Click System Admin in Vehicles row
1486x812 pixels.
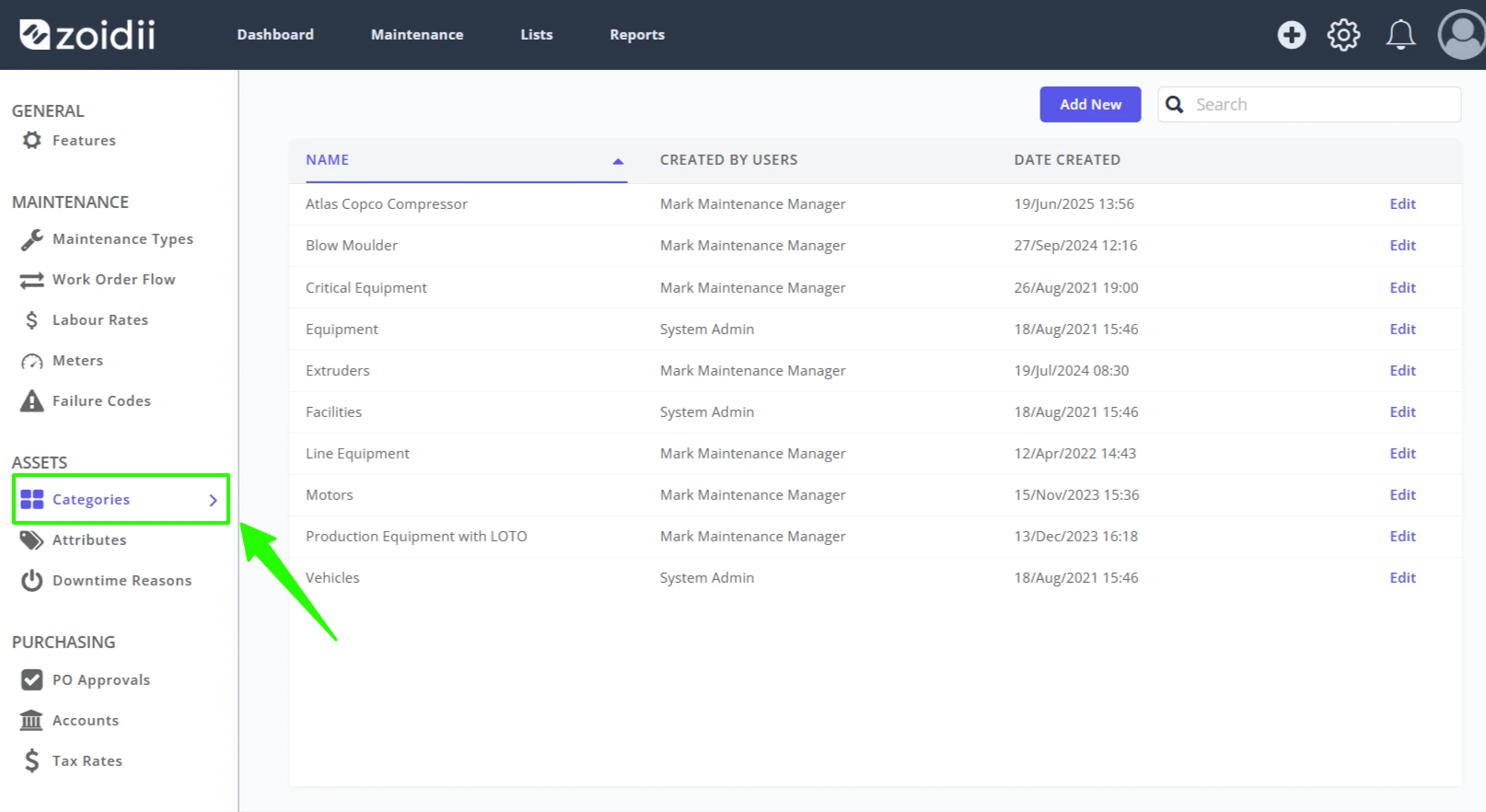(x=706, y=578)
